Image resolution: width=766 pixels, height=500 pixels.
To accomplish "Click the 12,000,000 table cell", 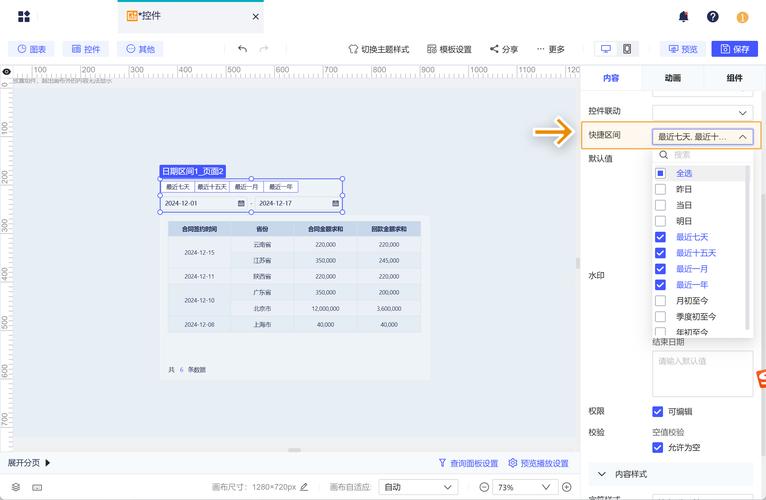I will (325, 308).
